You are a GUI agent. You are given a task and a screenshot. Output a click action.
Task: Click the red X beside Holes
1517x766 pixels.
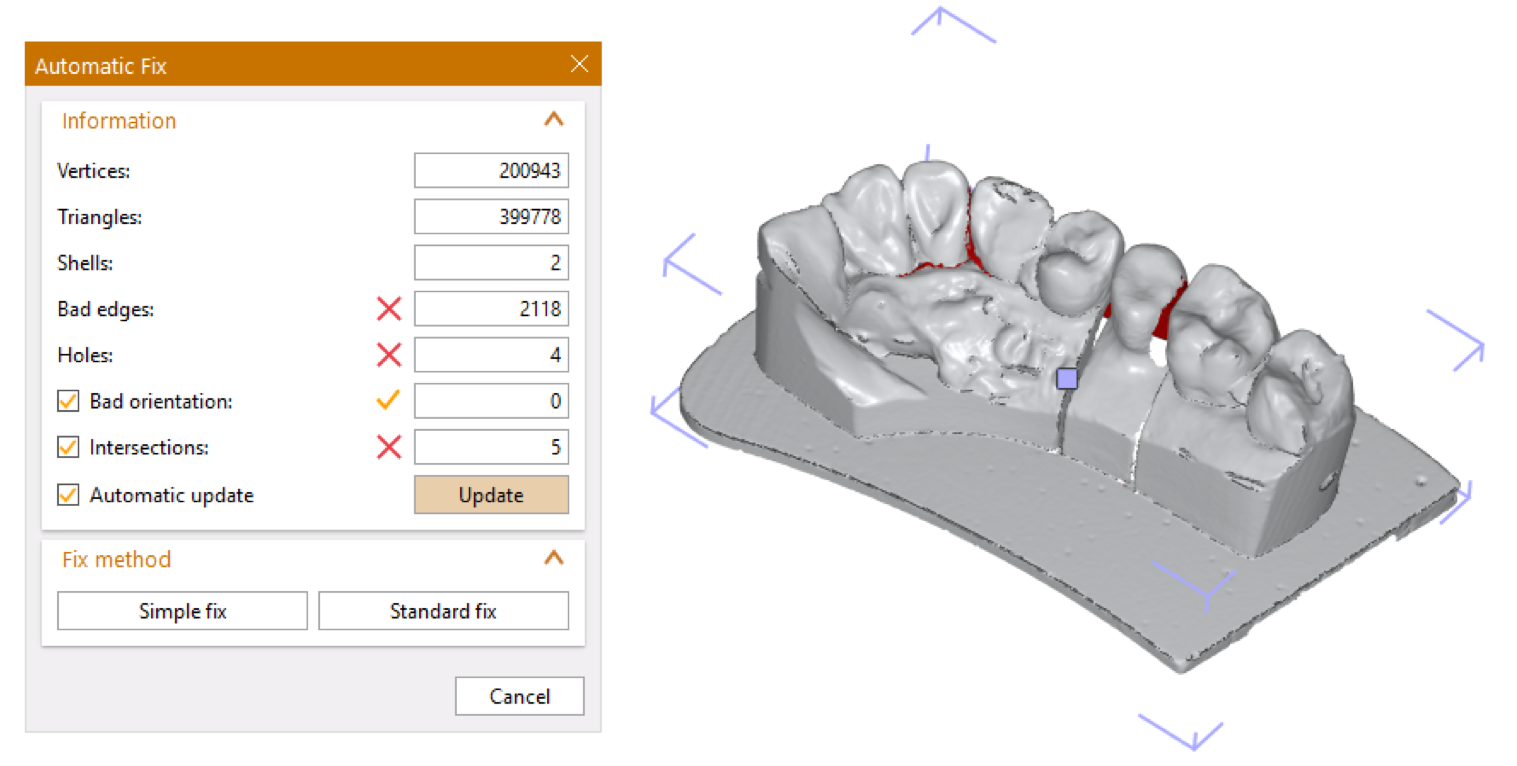pos(388,355)
